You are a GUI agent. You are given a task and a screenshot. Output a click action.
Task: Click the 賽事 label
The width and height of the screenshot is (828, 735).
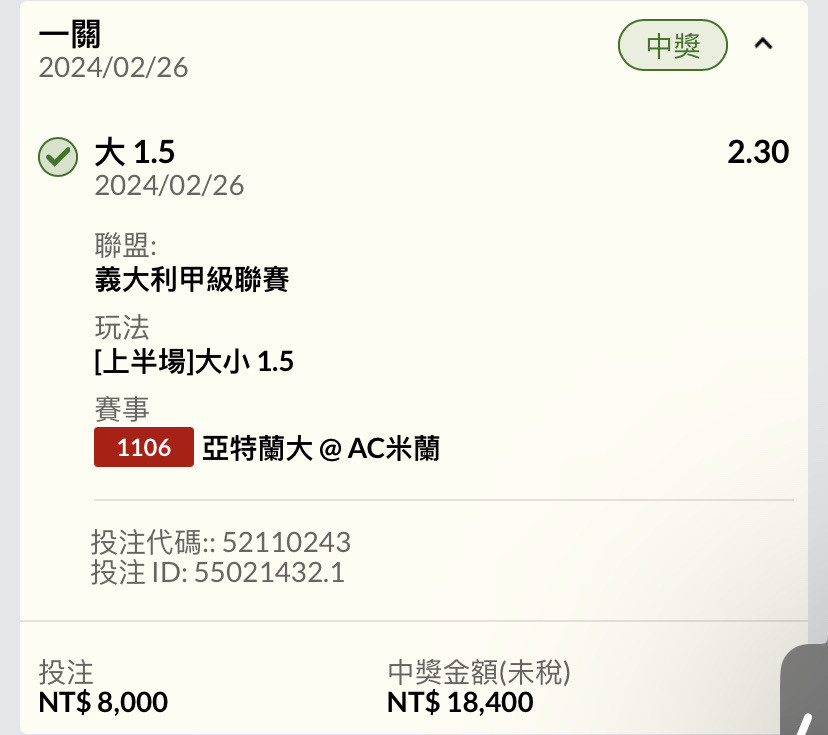[x=121, y=409]
